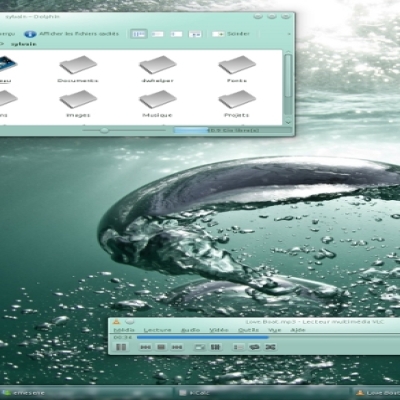Toggle file previews in Dolphin toolbar
400x400 pixels.
coord(195,34)
